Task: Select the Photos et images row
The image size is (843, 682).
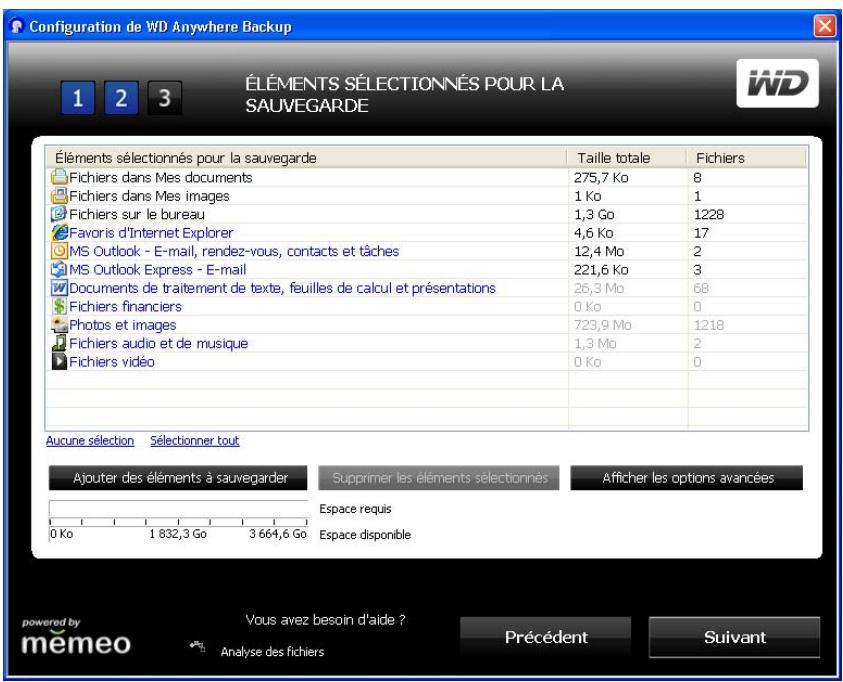Action: (427, 325)
